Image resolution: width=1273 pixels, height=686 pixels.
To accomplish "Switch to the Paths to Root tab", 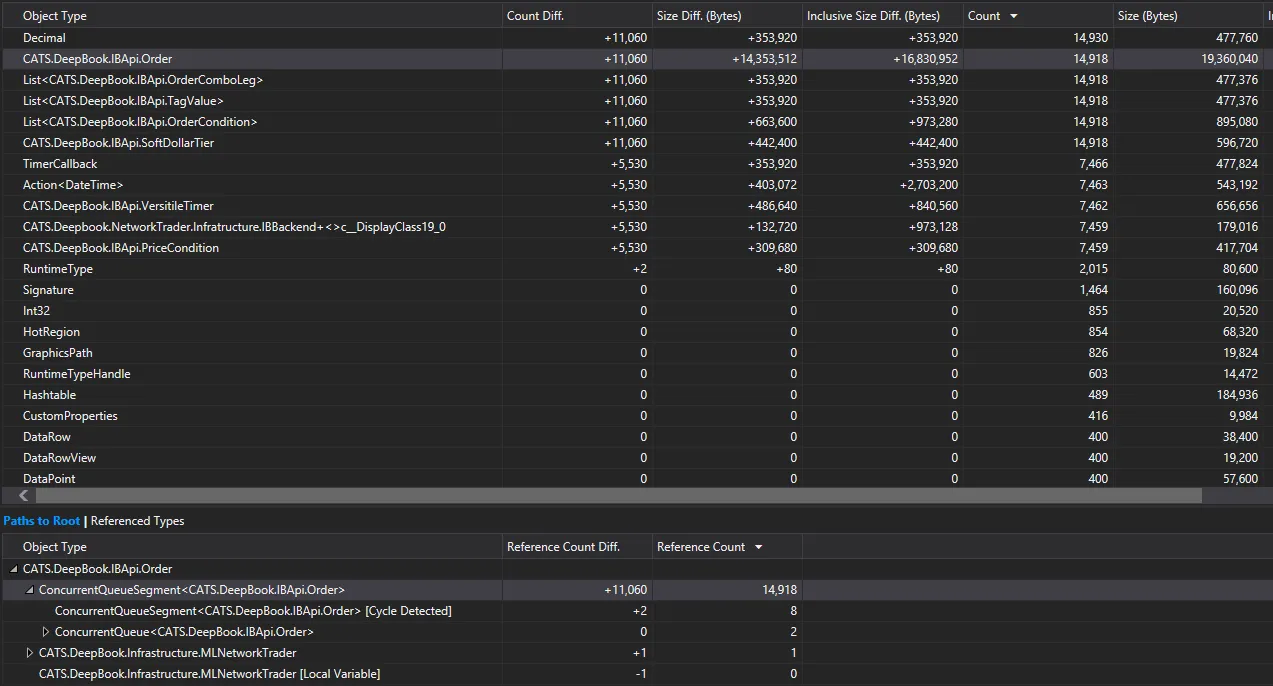I will coord(41,521).
